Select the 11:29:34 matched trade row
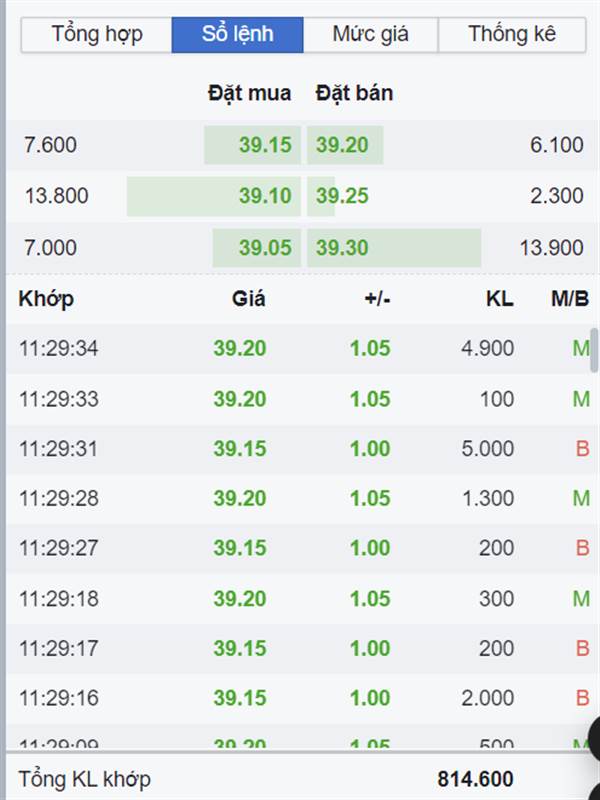Viewport: 600px width, 800px height. point(301,349)
